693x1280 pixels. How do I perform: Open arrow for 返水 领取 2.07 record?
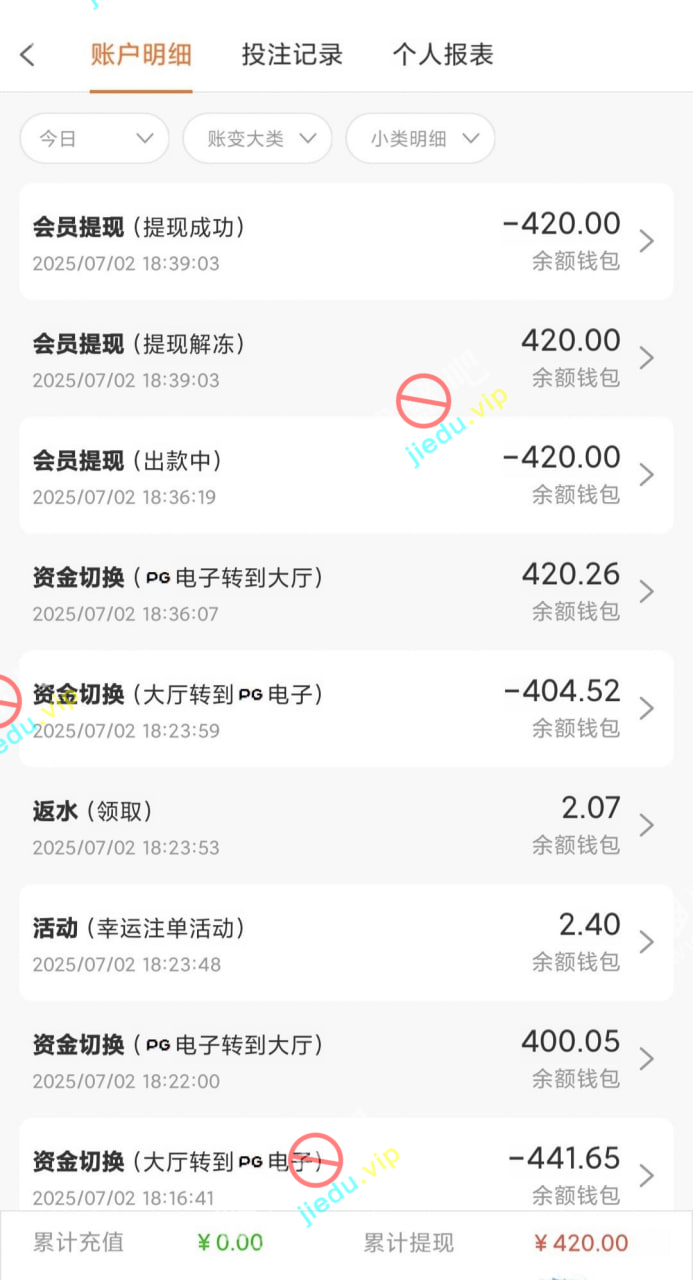(647, 825)
